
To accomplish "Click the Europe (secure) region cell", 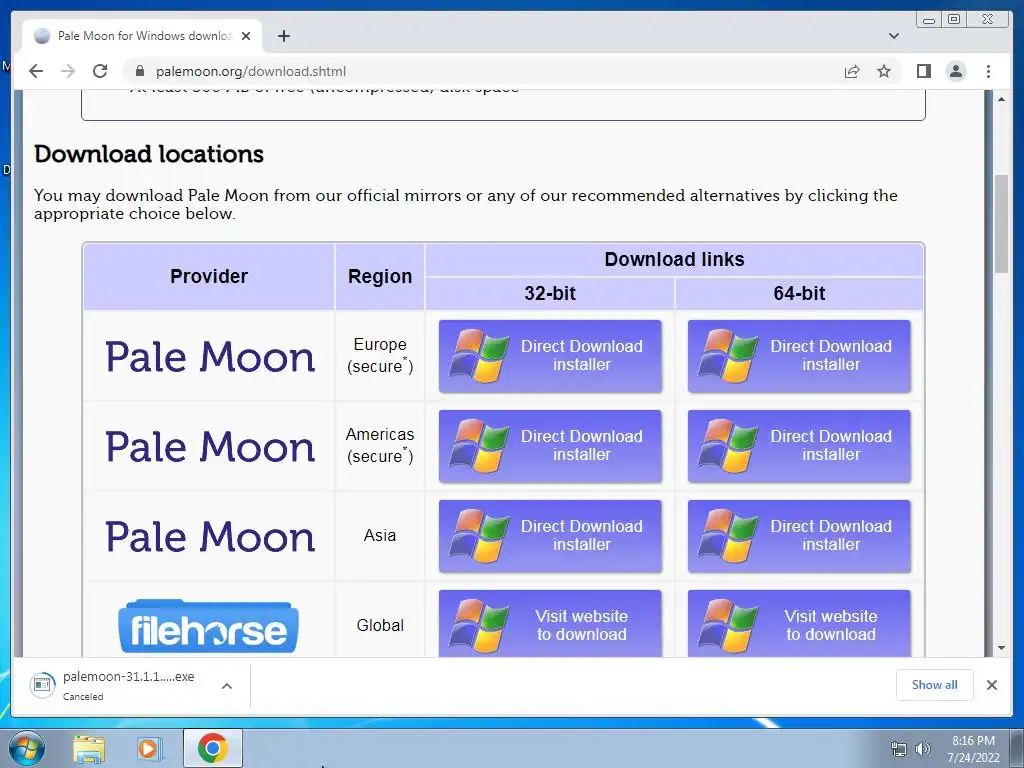I will [x=380, y=355].
